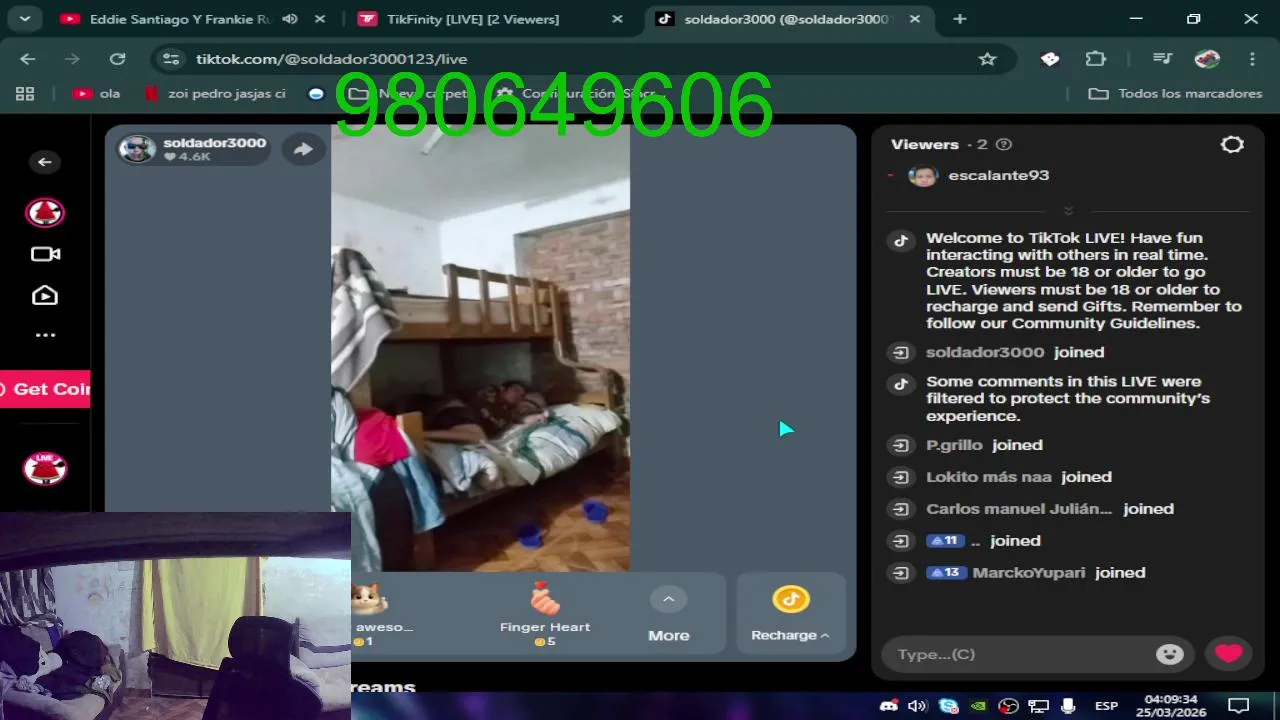
Task: Click P.grillo joined message
Action: click(x=984, y=445)
